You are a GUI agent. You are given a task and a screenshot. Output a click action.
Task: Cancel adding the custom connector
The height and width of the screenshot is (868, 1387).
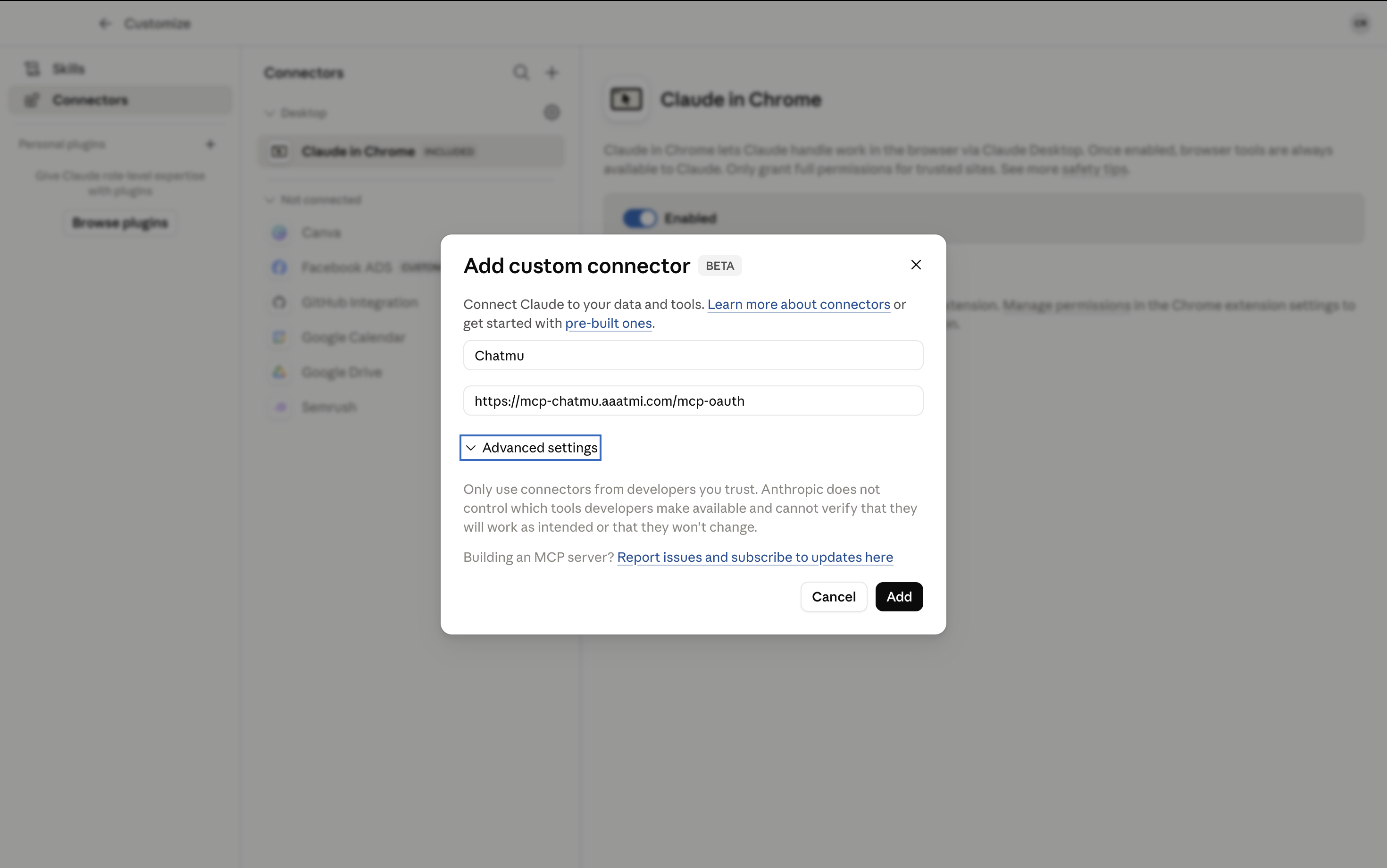click(834, 596)
